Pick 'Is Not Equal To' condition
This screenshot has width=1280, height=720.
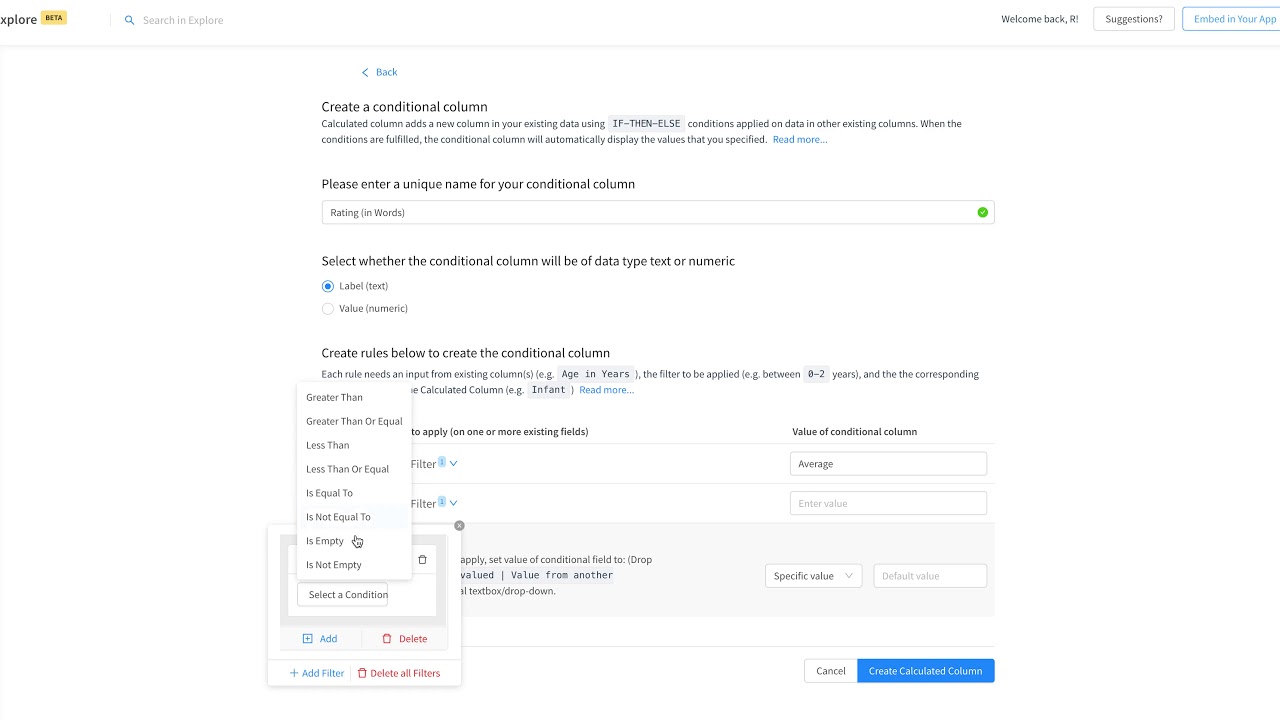[x=338, y=517]
